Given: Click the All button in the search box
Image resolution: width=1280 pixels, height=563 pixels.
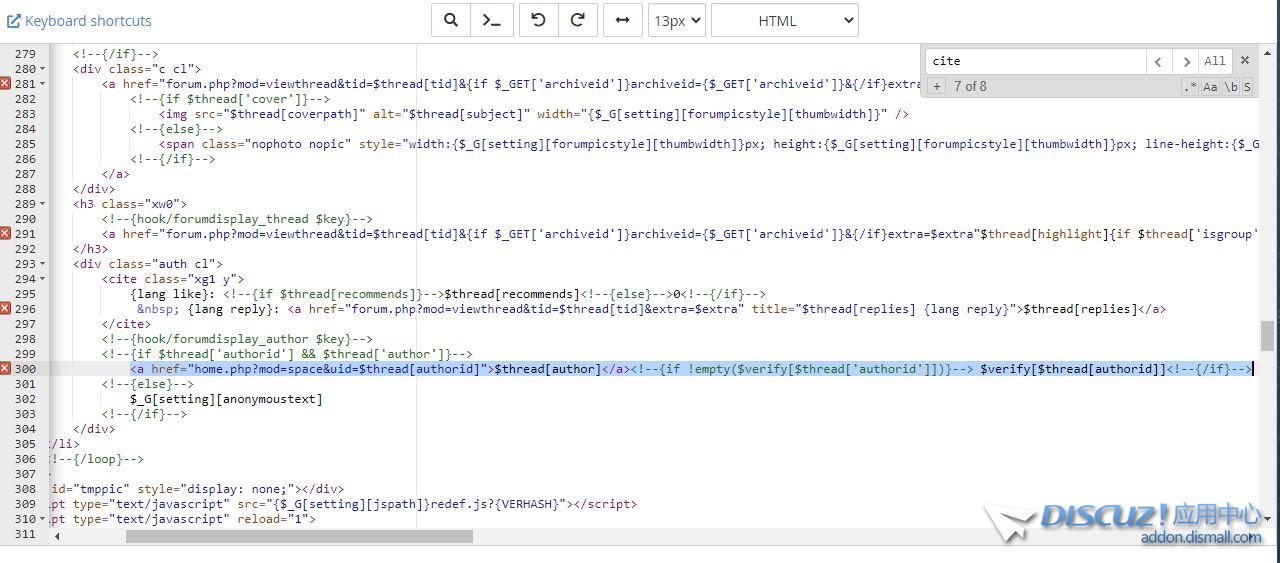Looking at the screenshot, I should [1215, 61].
